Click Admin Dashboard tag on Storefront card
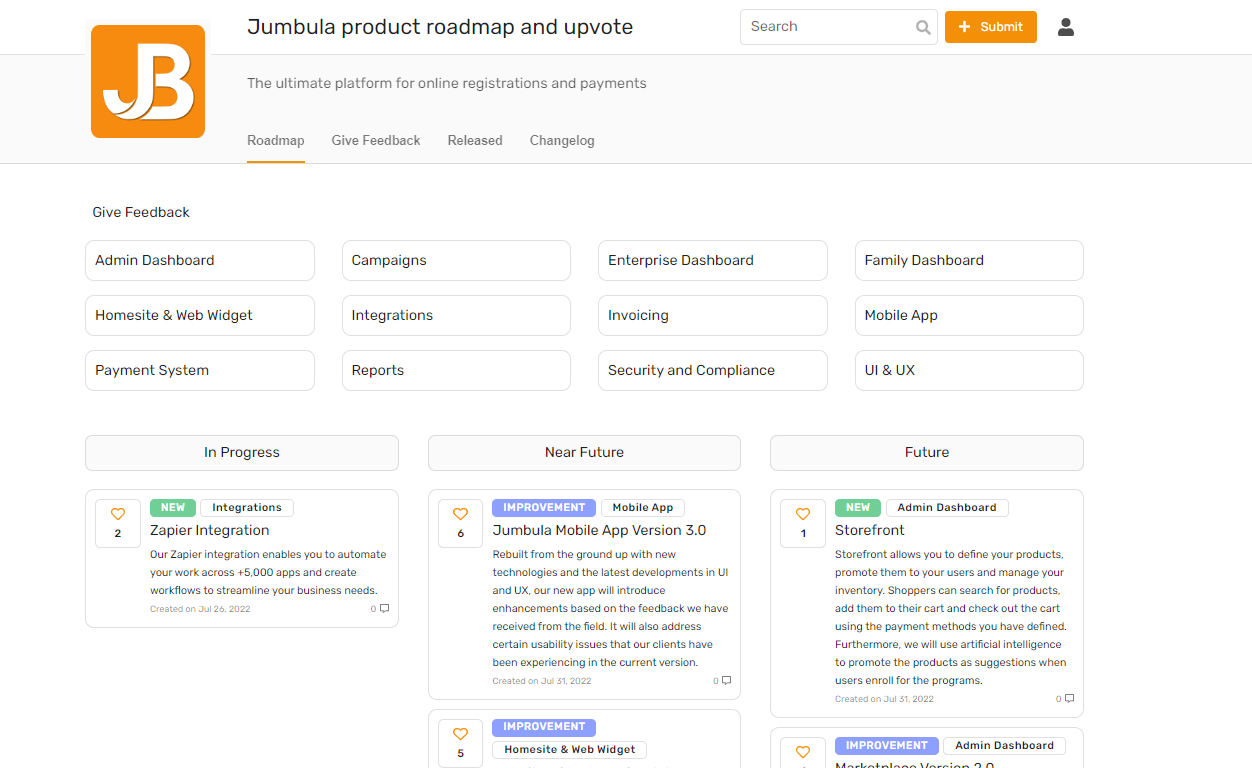The image size is (1252, 768). (947, 508)
